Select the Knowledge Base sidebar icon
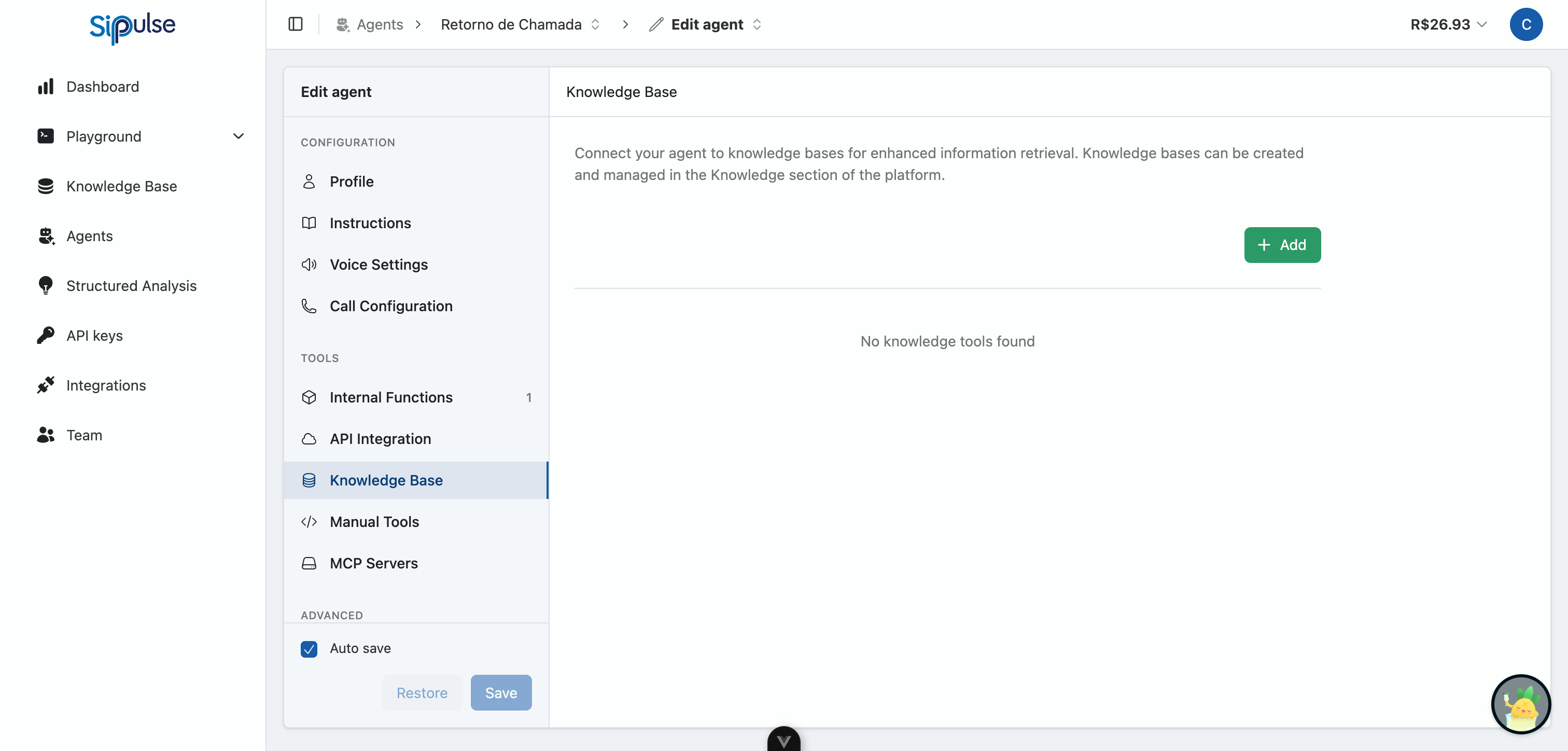Viewport: 1568px width, 751px height. click(46, 186)
